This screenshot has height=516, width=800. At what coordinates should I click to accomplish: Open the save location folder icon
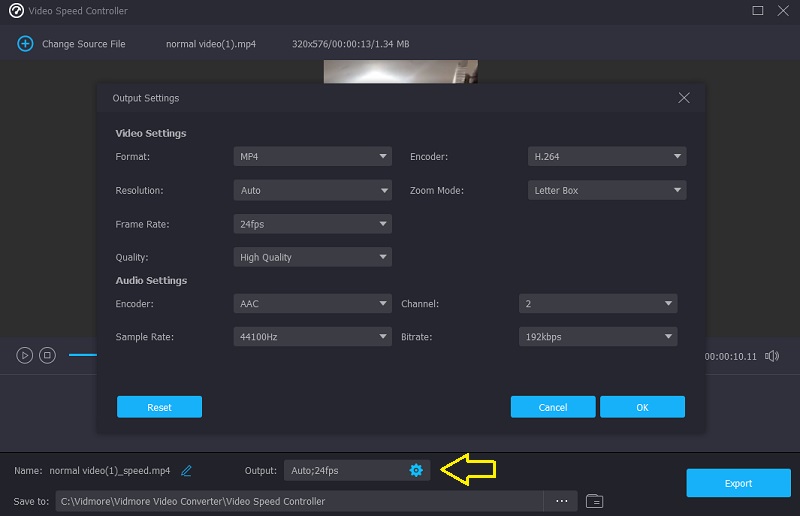(594, 501)
